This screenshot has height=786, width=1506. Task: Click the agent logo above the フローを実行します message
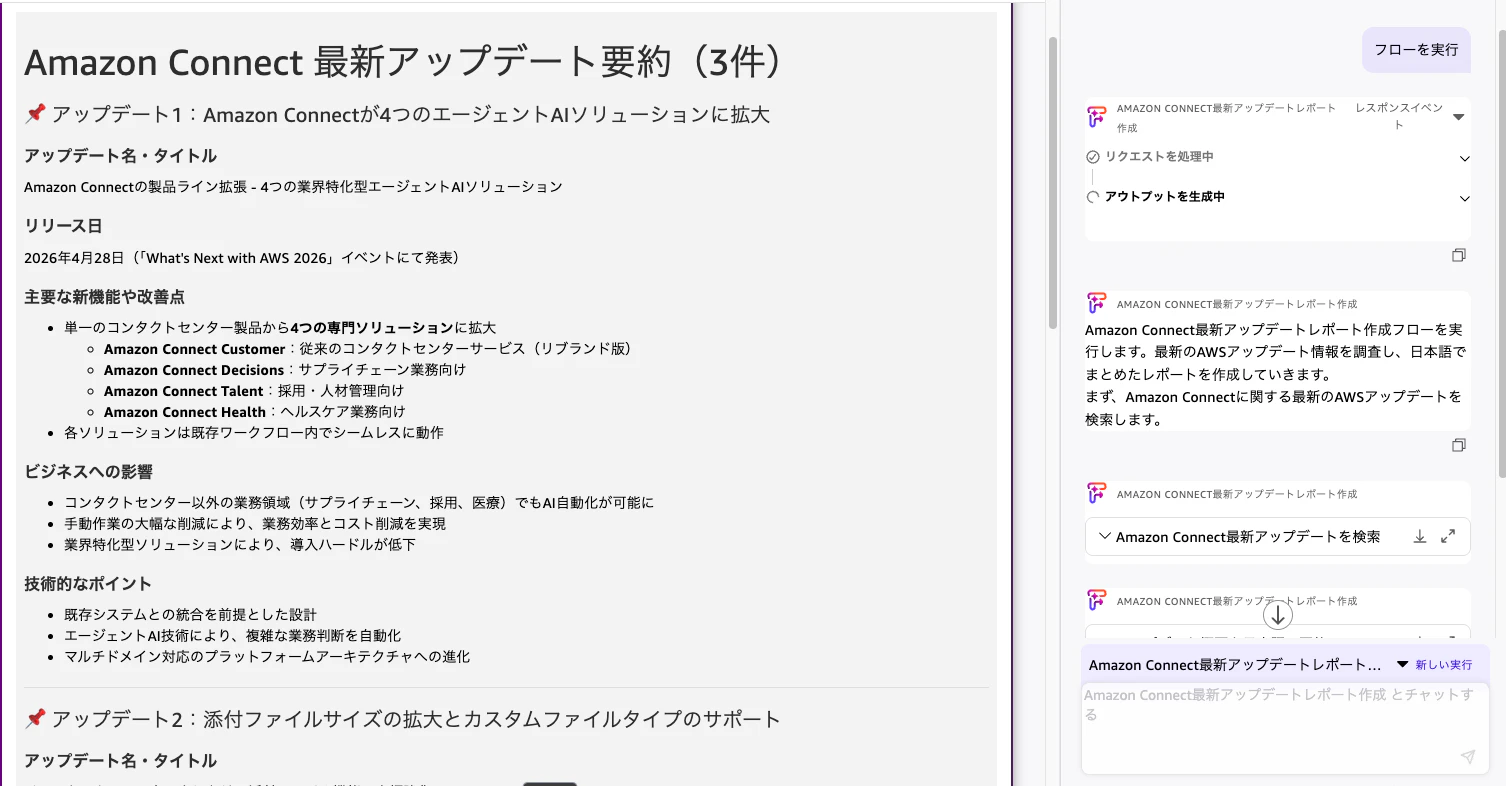[1097, 303]
